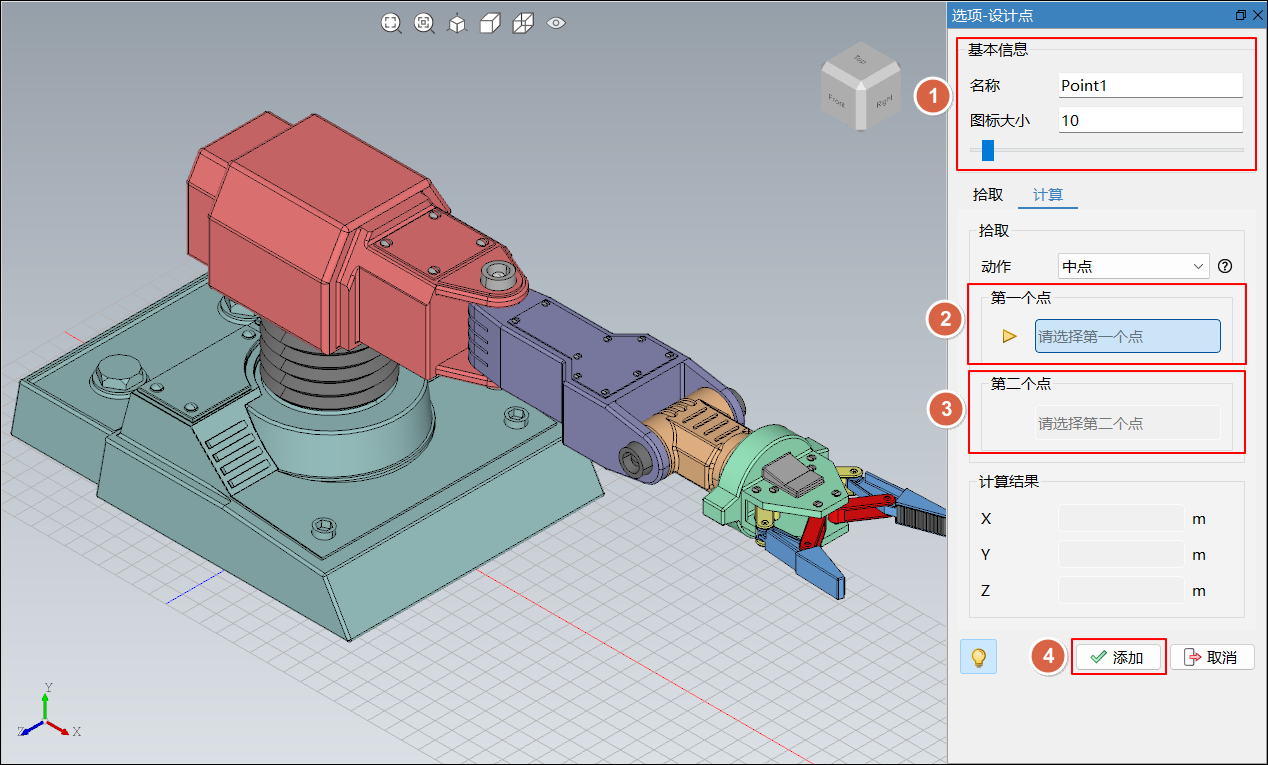Toggle the light bulb hint button

(978, 657)
